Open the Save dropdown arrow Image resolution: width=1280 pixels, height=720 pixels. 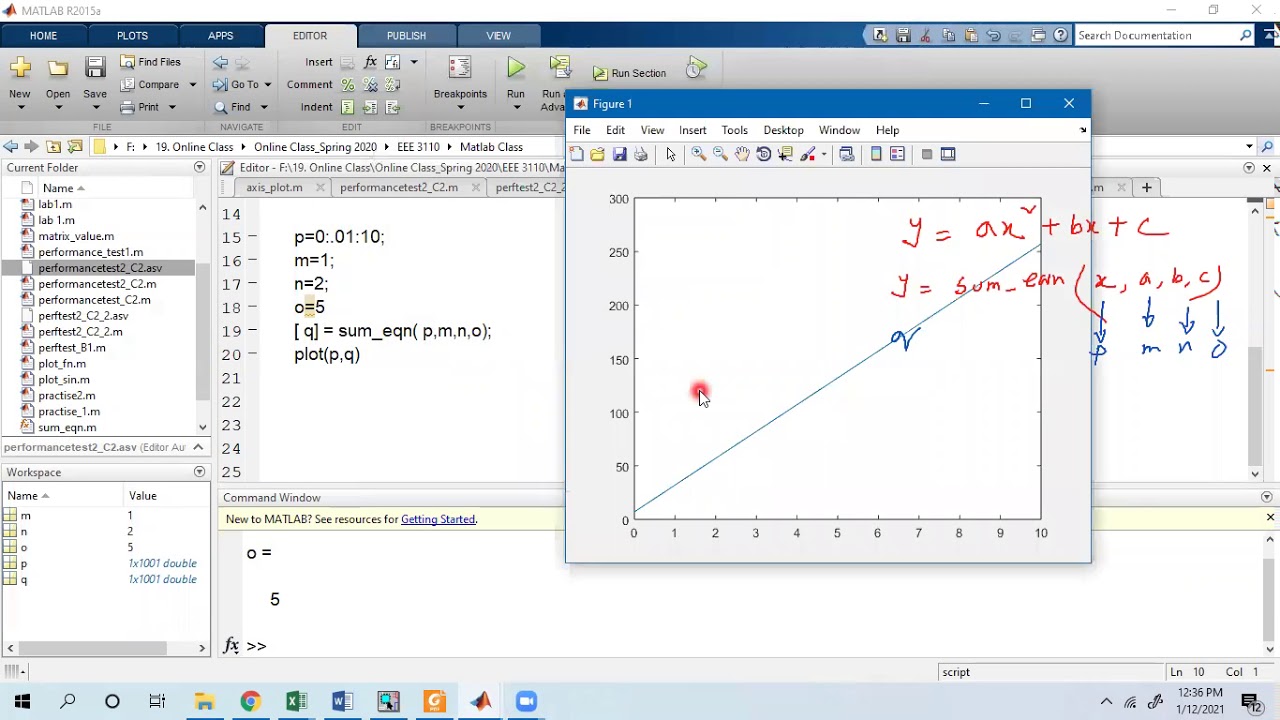coord(95,107)
